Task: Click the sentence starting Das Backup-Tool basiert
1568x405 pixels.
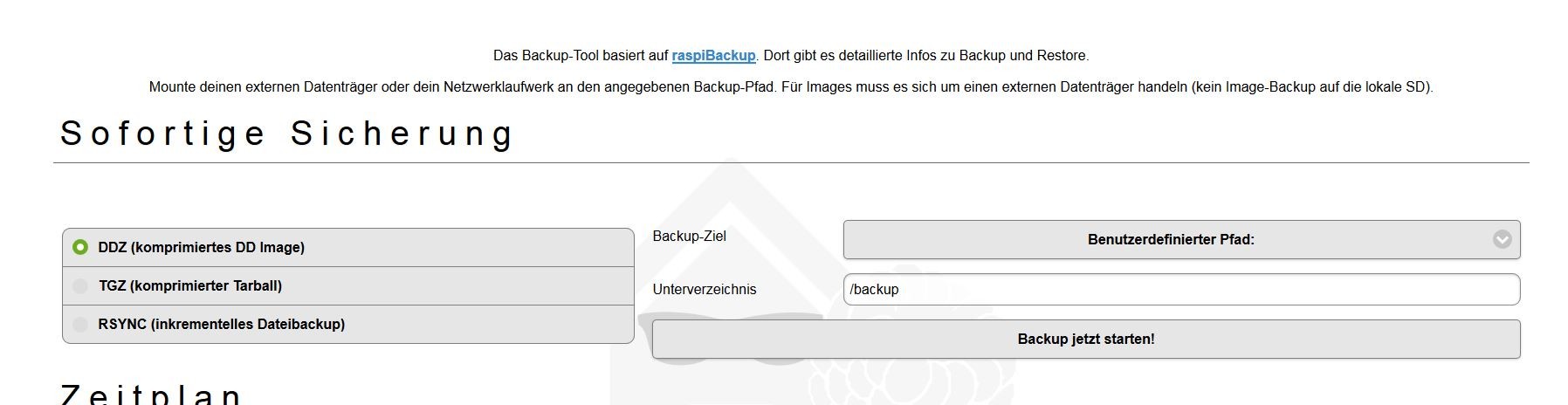Action: [x=581, y=56]
